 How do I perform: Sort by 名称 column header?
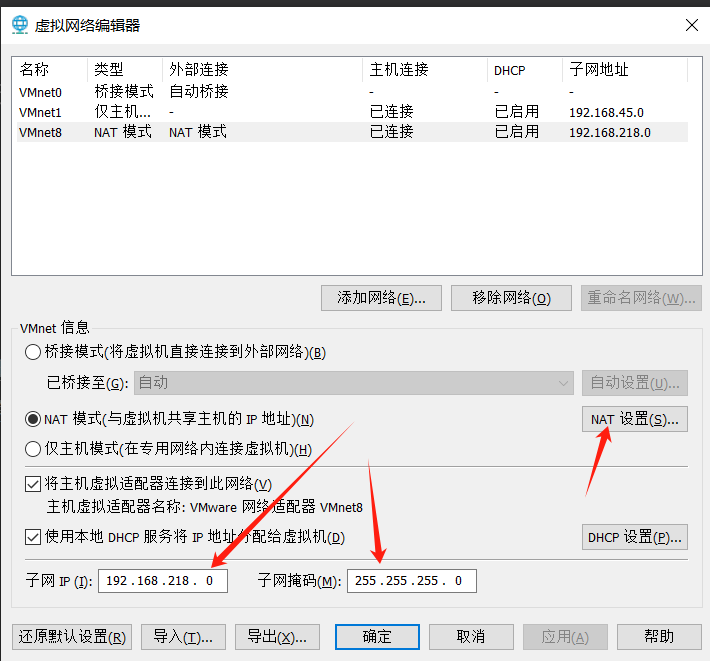point(50,70)
